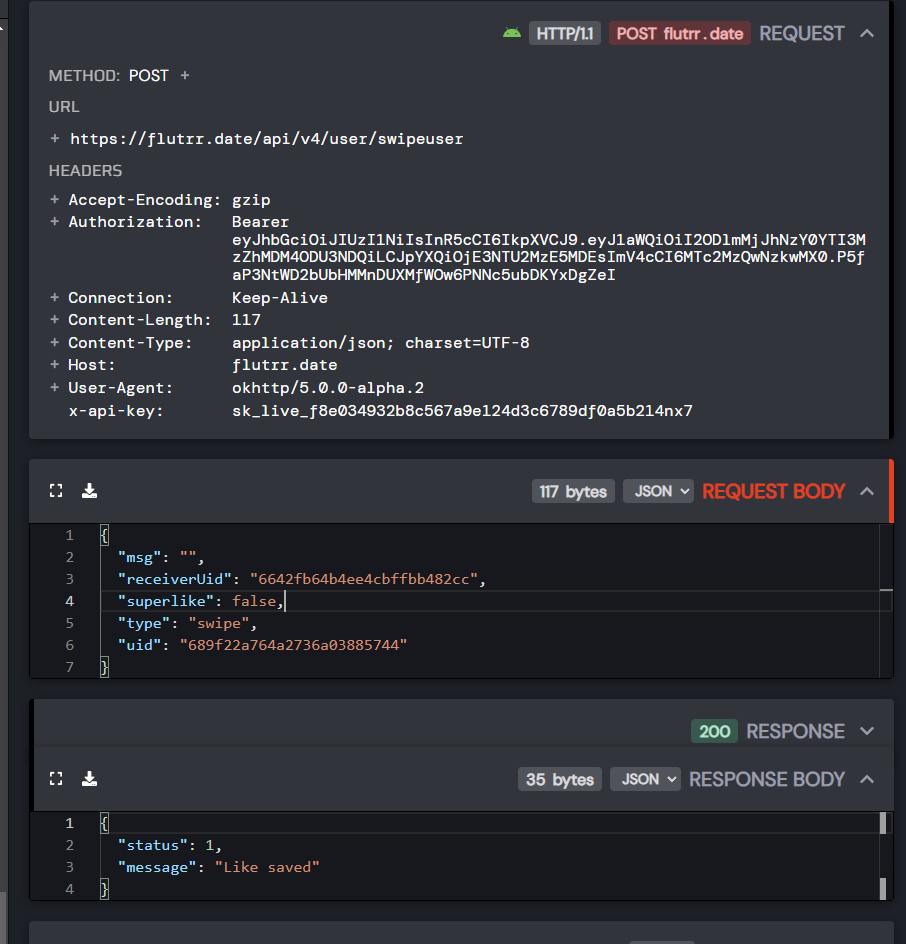906x944 pixels.
Task: Click the Android source icon in request header
Action: pyautogui.click(x=512, y=34)
